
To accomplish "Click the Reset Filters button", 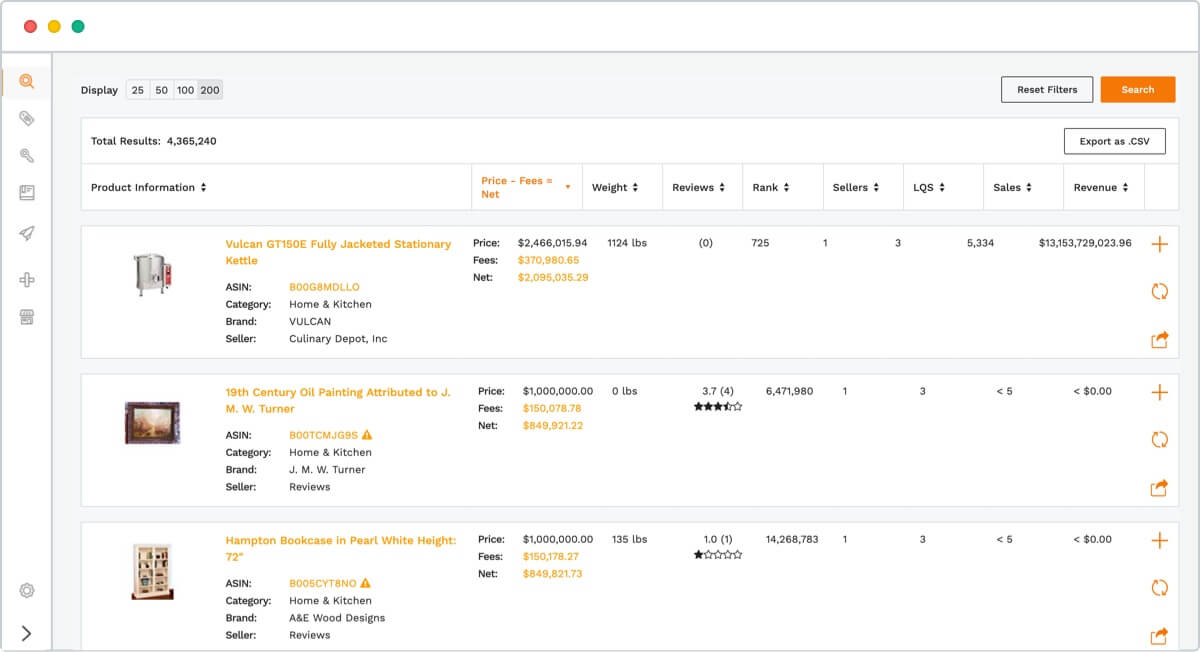I will click(1047, 90).
